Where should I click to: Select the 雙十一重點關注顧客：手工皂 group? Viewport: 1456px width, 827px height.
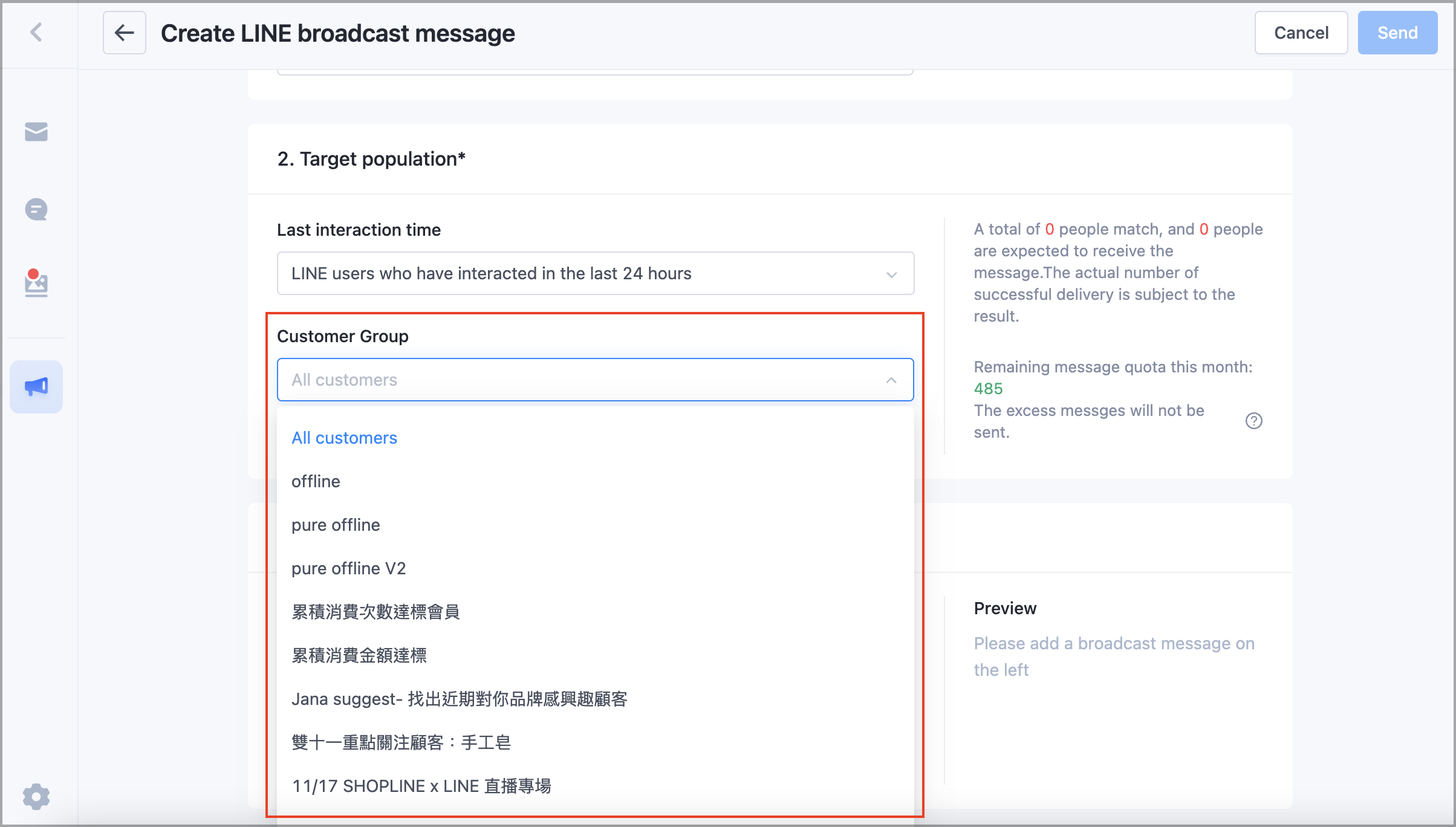coord(596,742)
